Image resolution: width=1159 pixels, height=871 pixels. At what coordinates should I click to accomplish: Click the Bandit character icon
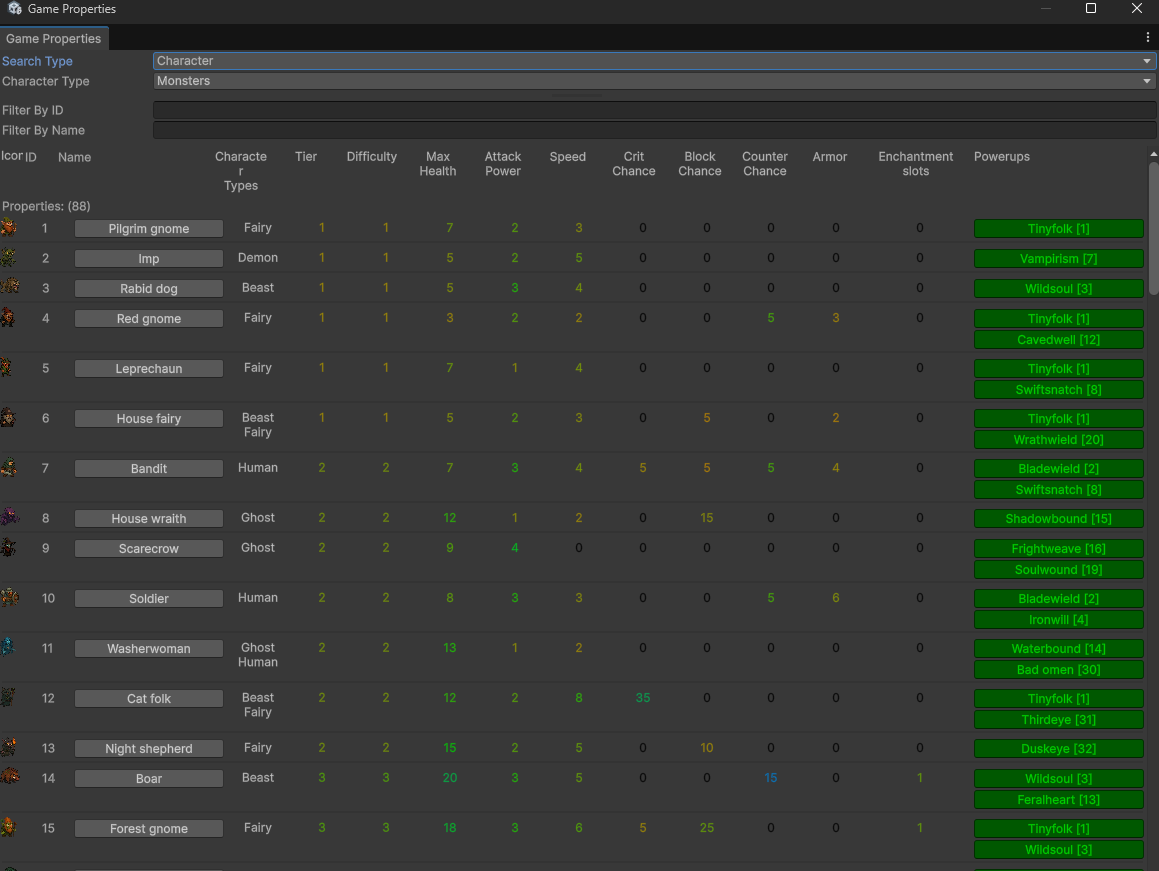(9, 467)
